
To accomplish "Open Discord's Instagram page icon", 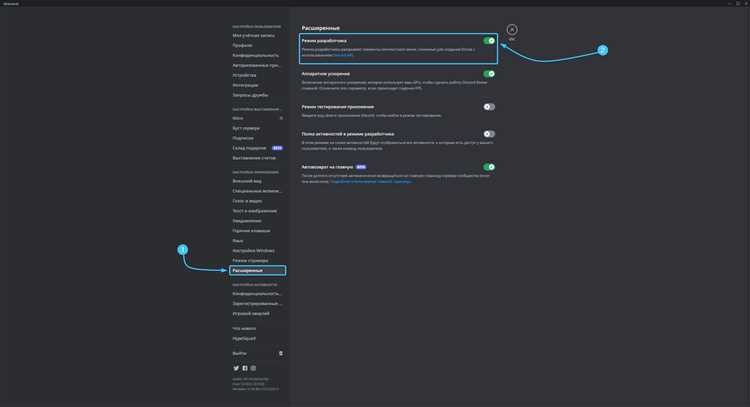I will [253, 368].
